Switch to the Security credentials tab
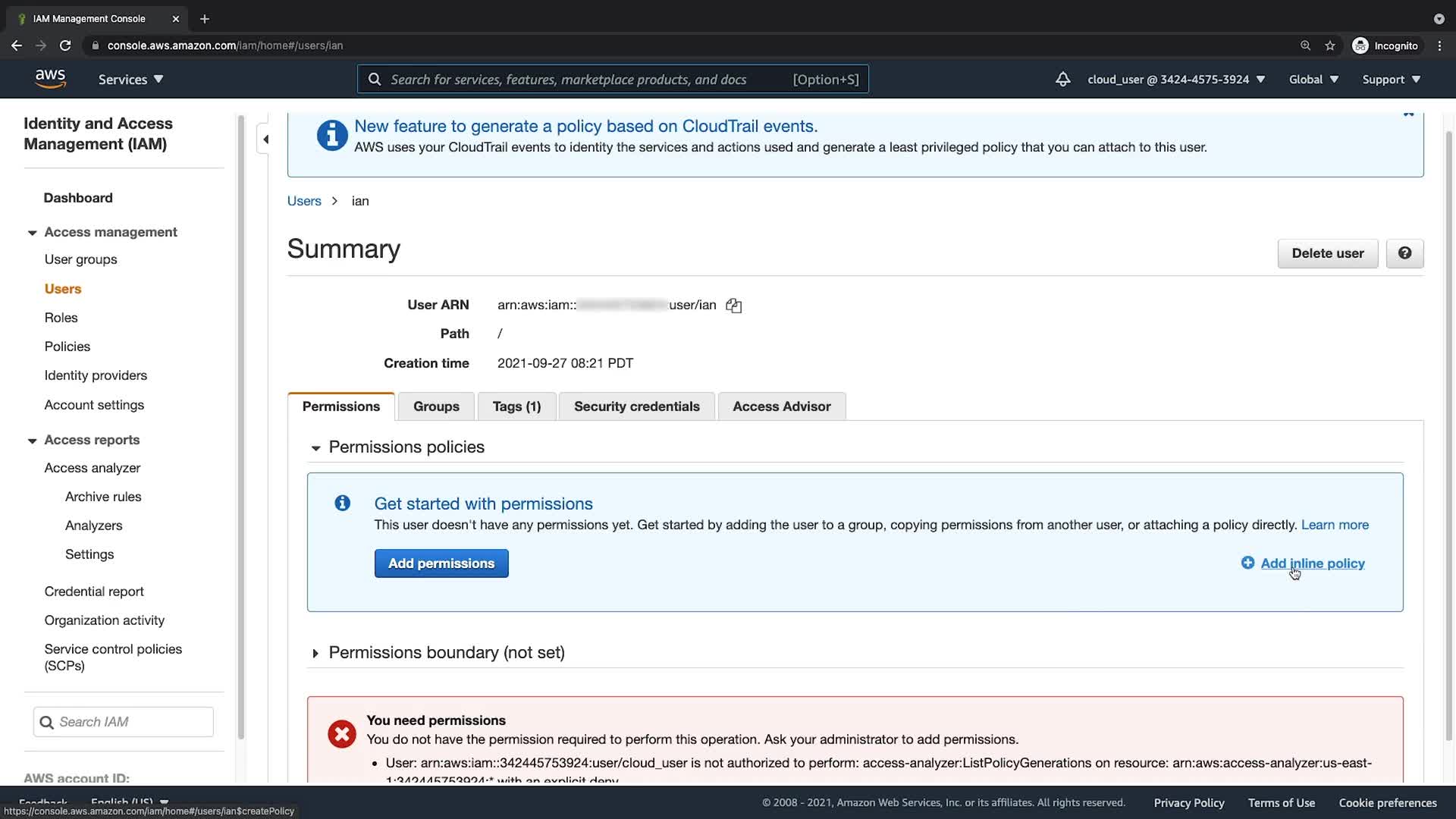The image size is (1456, 819). point(636,406)
